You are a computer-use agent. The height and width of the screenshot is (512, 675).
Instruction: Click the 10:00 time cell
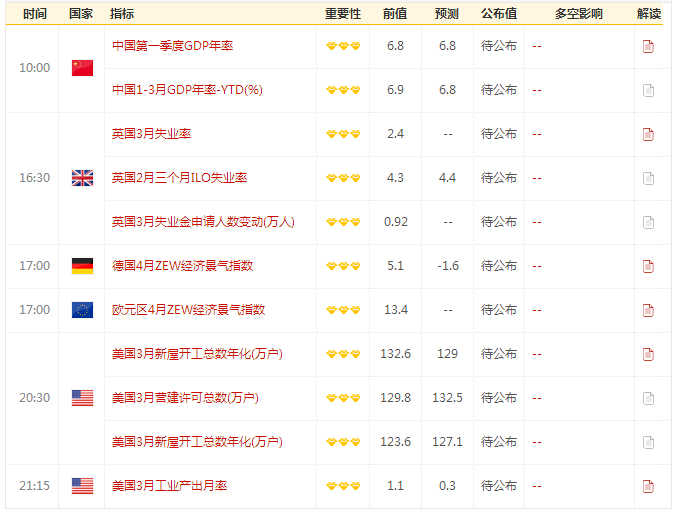click(34, 68)
